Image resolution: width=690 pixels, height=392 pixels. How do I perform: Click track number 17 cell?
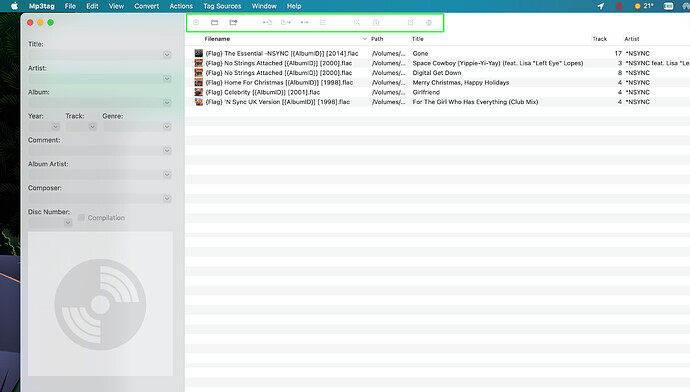618,53
